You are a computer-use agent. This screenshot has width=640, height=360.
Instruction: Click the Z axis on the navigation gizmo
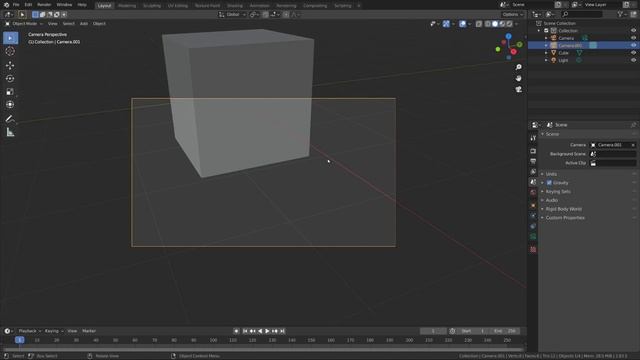tap(509, 36)
